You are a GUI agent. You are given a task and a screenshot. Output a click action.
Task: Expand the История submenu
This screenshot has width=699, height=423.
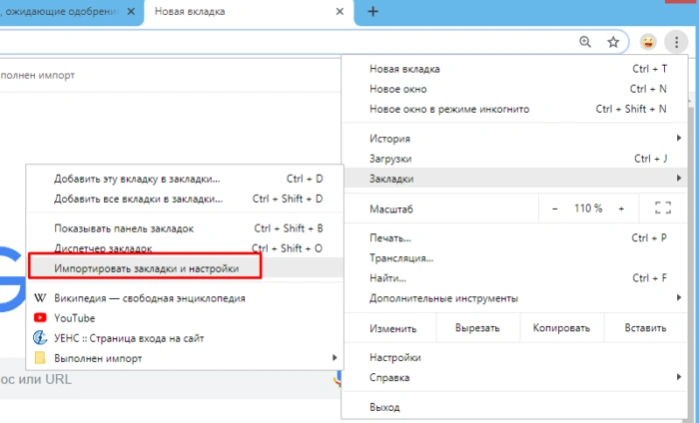pyautogui.click(x=515, y=138)
